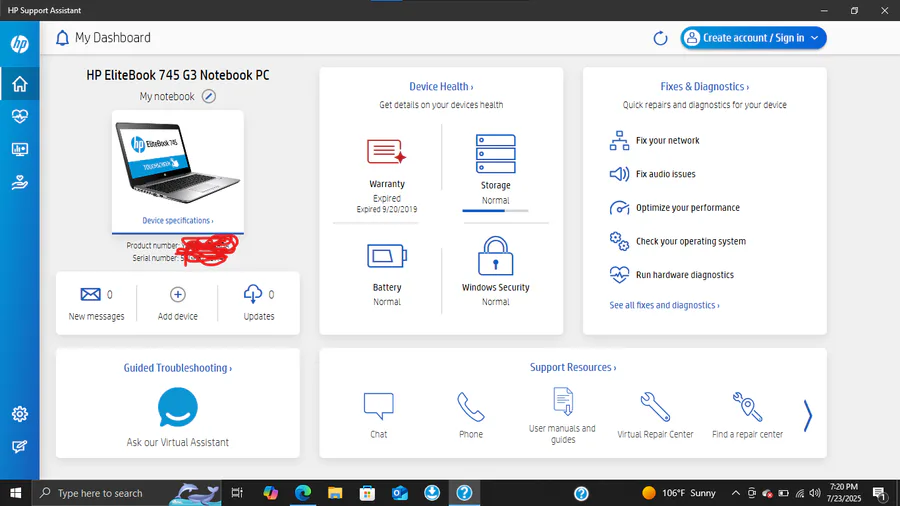Open the monitor diagnostics sidebar icon
The image size is (900, 506).
20,150
